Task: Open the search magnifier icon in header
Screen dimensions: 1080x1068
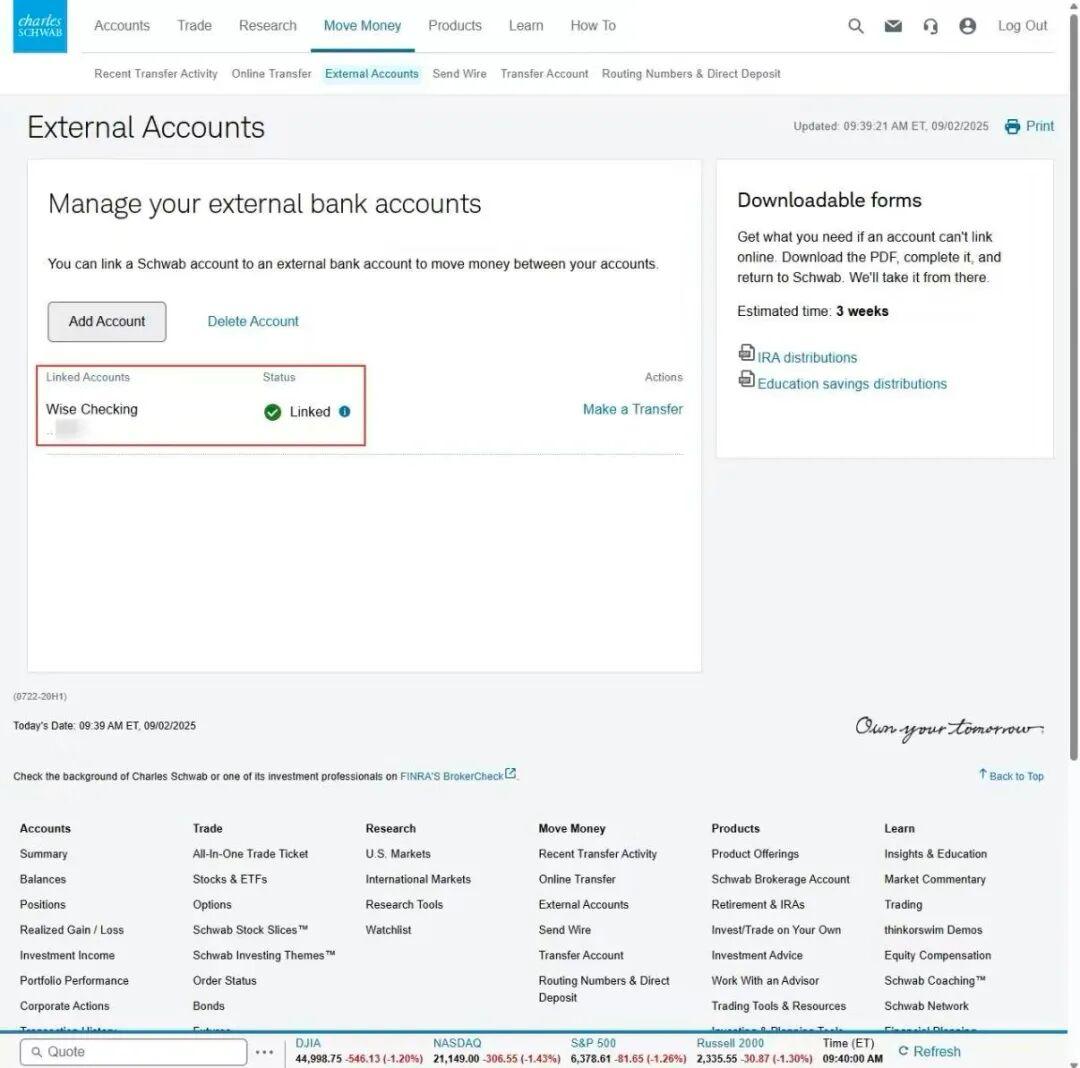Action: click(x=855, y=26)
